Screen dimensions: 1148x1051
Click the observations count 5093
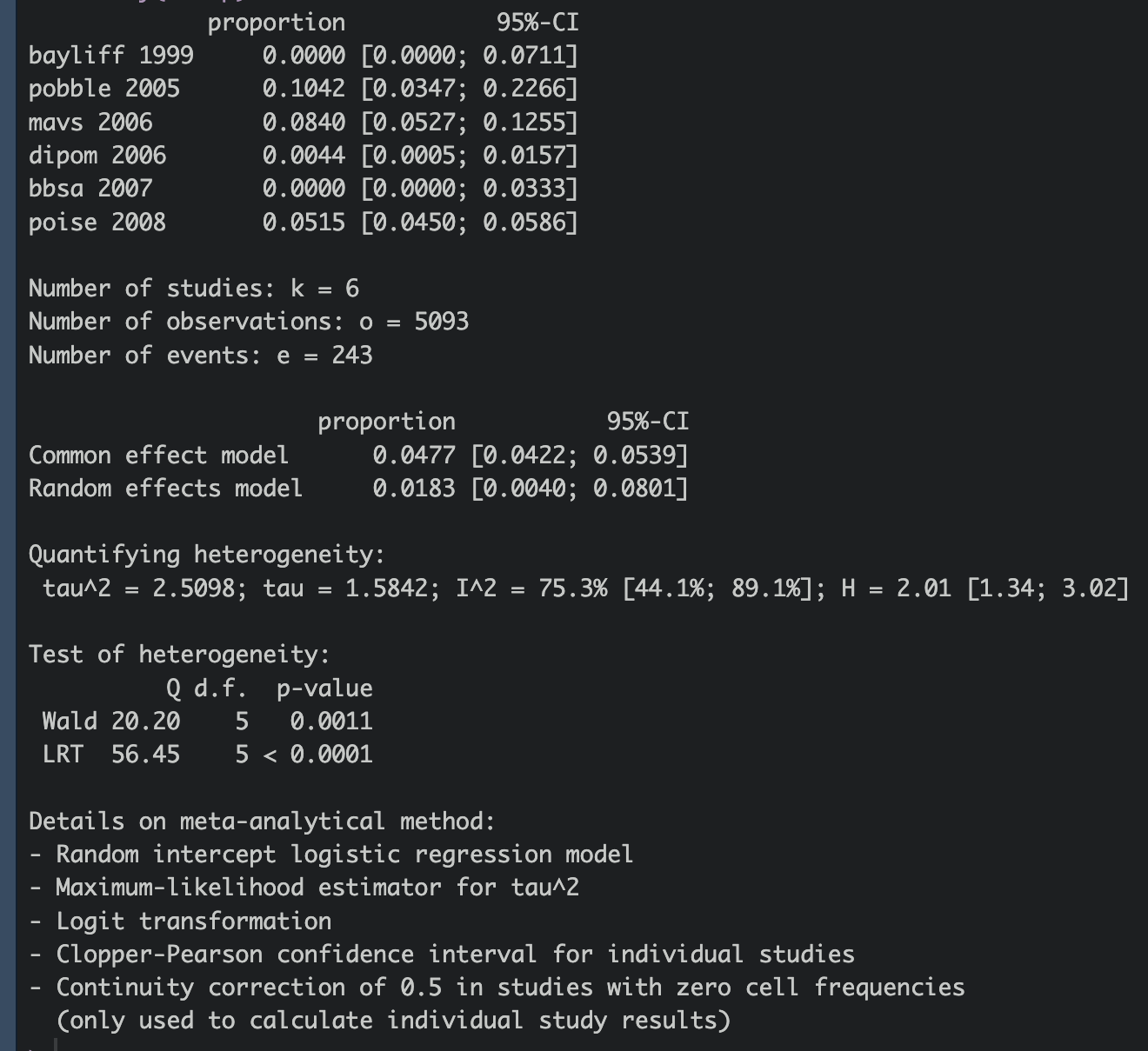pyautogui.click(x=442, y=322)
